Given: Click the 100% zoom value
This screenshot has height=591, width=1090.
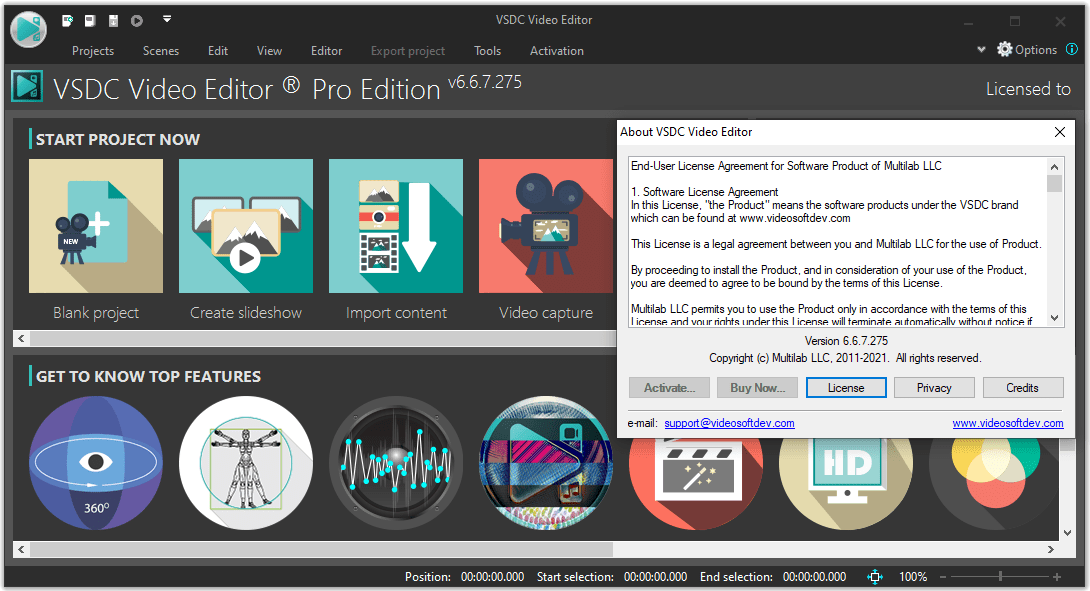Looking at the screenshot, I should (913, 576).
